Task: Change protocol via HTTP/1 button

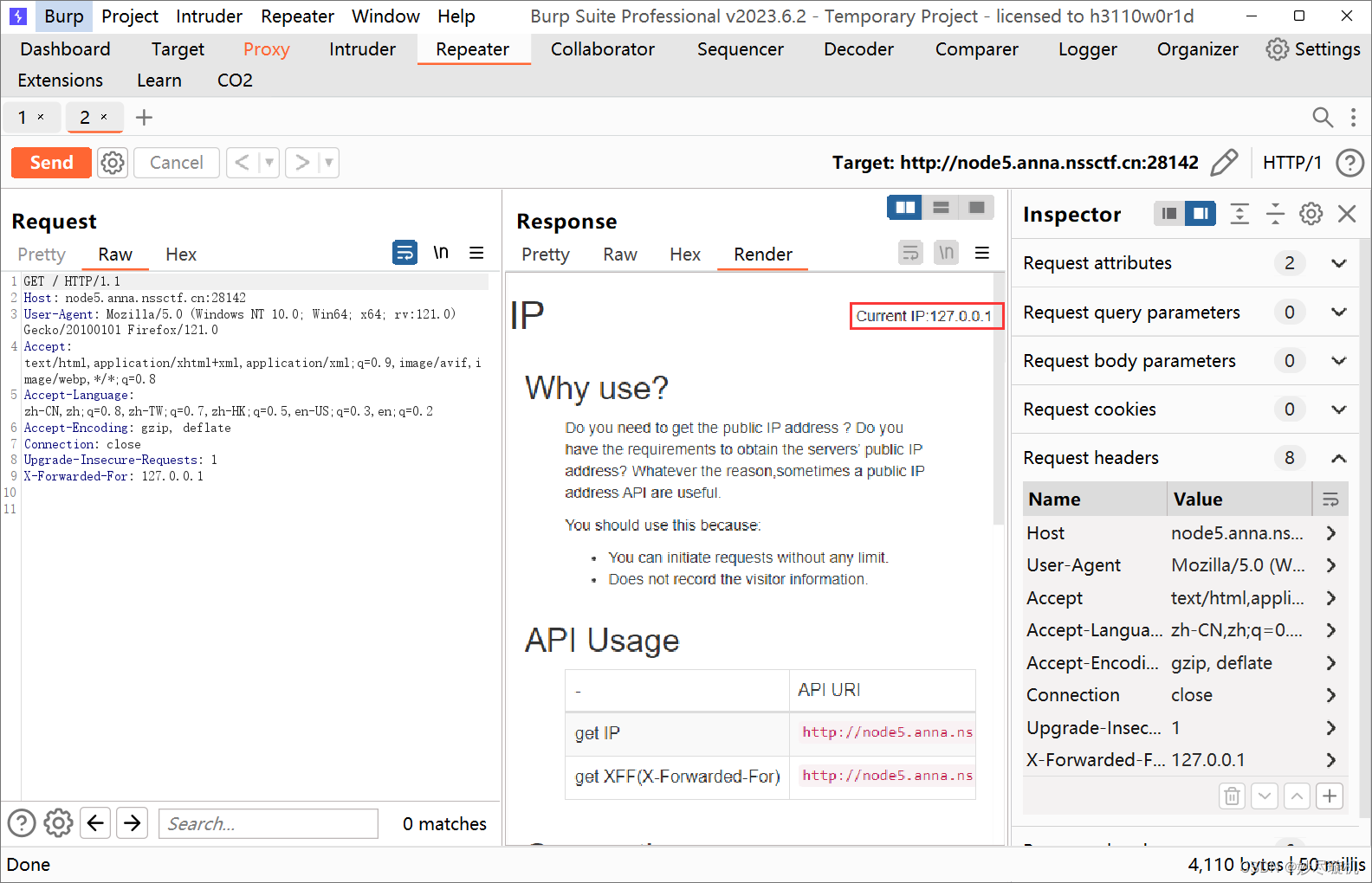Action: (1291, 163)
